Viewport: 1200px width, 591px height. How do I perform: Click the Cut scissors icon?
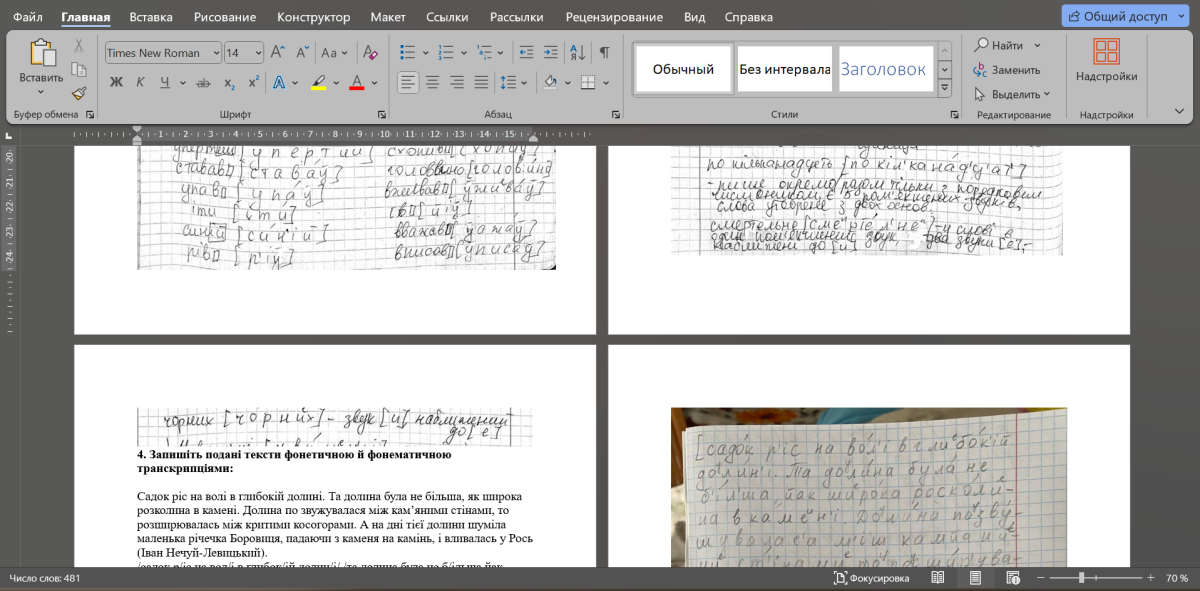tap(79, 46)
